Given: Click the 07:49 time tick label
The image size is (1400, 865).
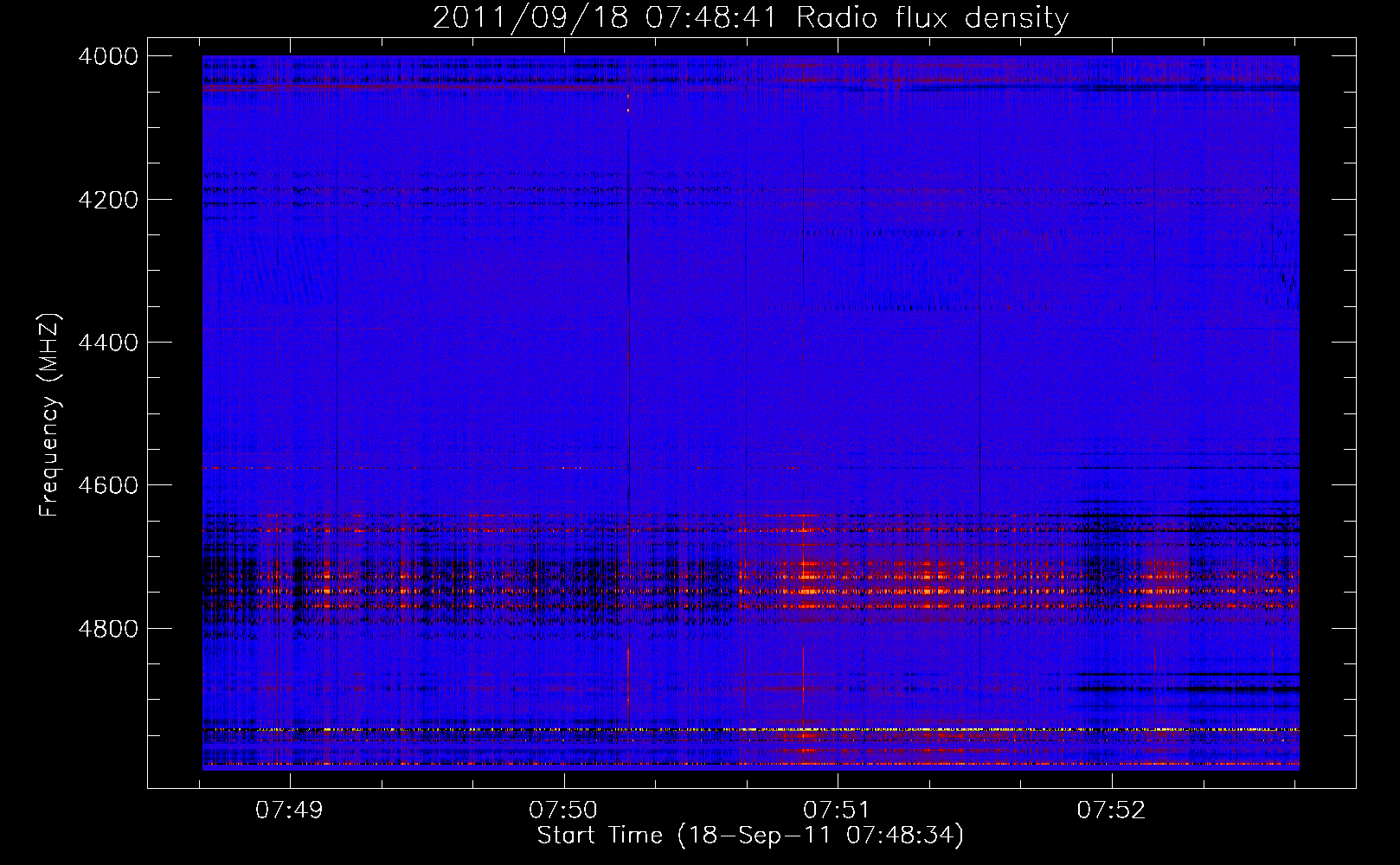Looking at the screenshot, I should pyautogui.click(x=290, y=810).
